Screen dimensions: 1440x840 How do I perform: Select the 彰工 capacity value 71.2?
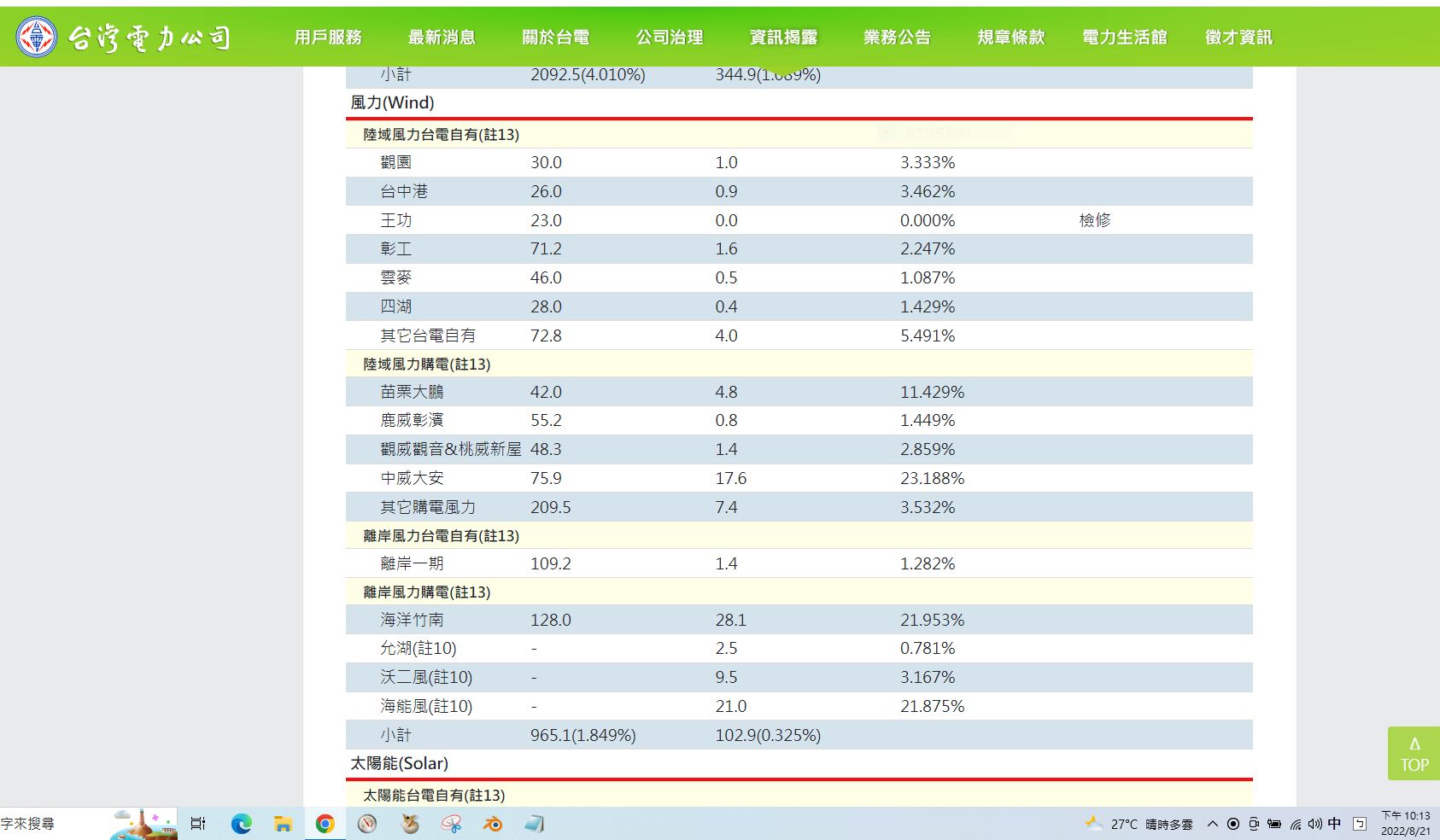546,248
